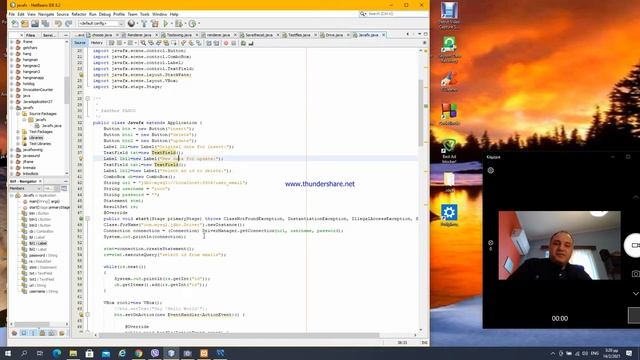Expand the jframe project node
Viewport: 640px width, 360px height.
pyautogui.click(x=12, y=162)
